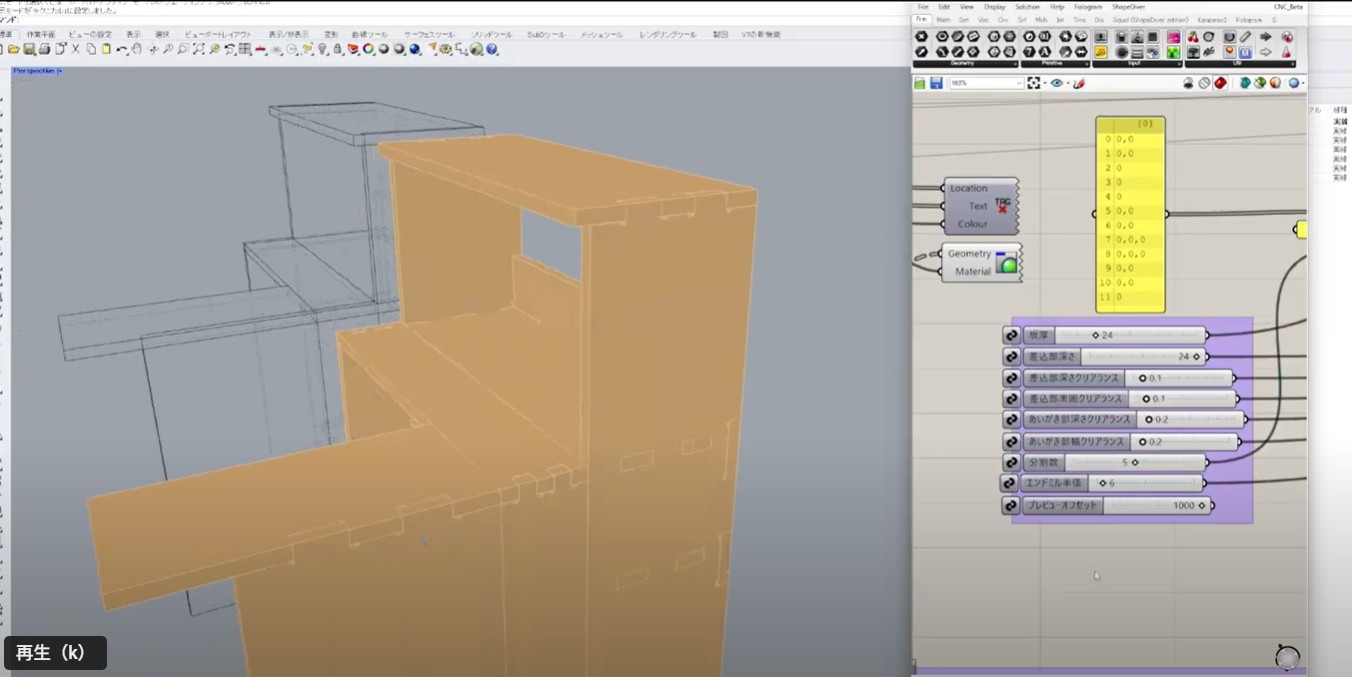Toggle the red shaded preview mode icon
This screenshot has width=1352, height=677.
pos(1221,83)
